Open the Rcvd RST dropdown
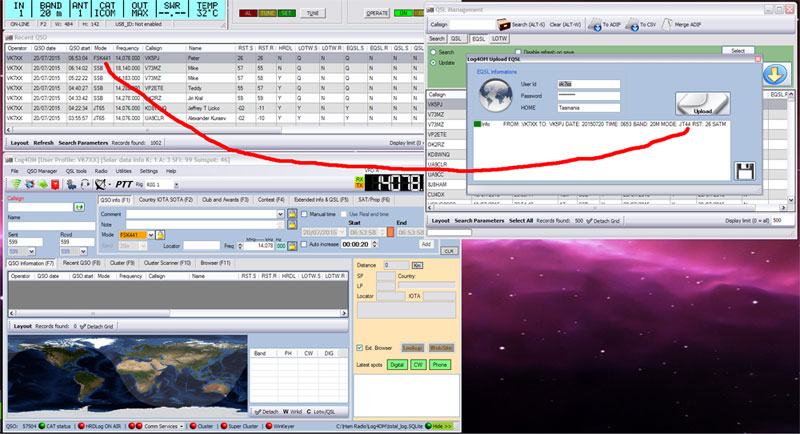 [83, 251]
